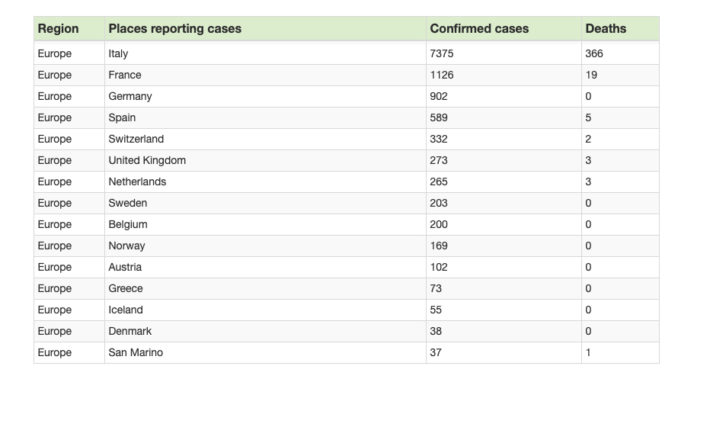Select the San Marino cell
The image size is (710, 424).
[135, 352]
